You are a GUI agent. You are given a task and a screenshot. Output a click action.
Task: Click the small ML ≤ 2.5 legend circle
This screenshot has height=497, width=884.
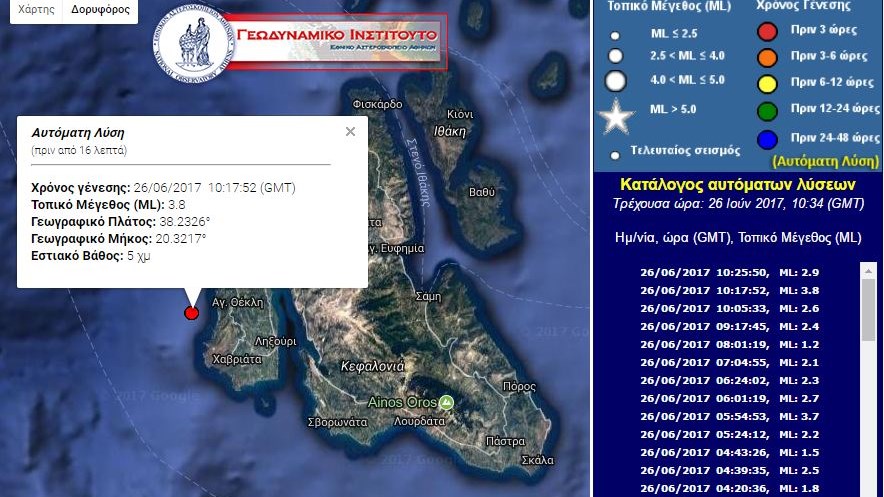pos(615,36)
